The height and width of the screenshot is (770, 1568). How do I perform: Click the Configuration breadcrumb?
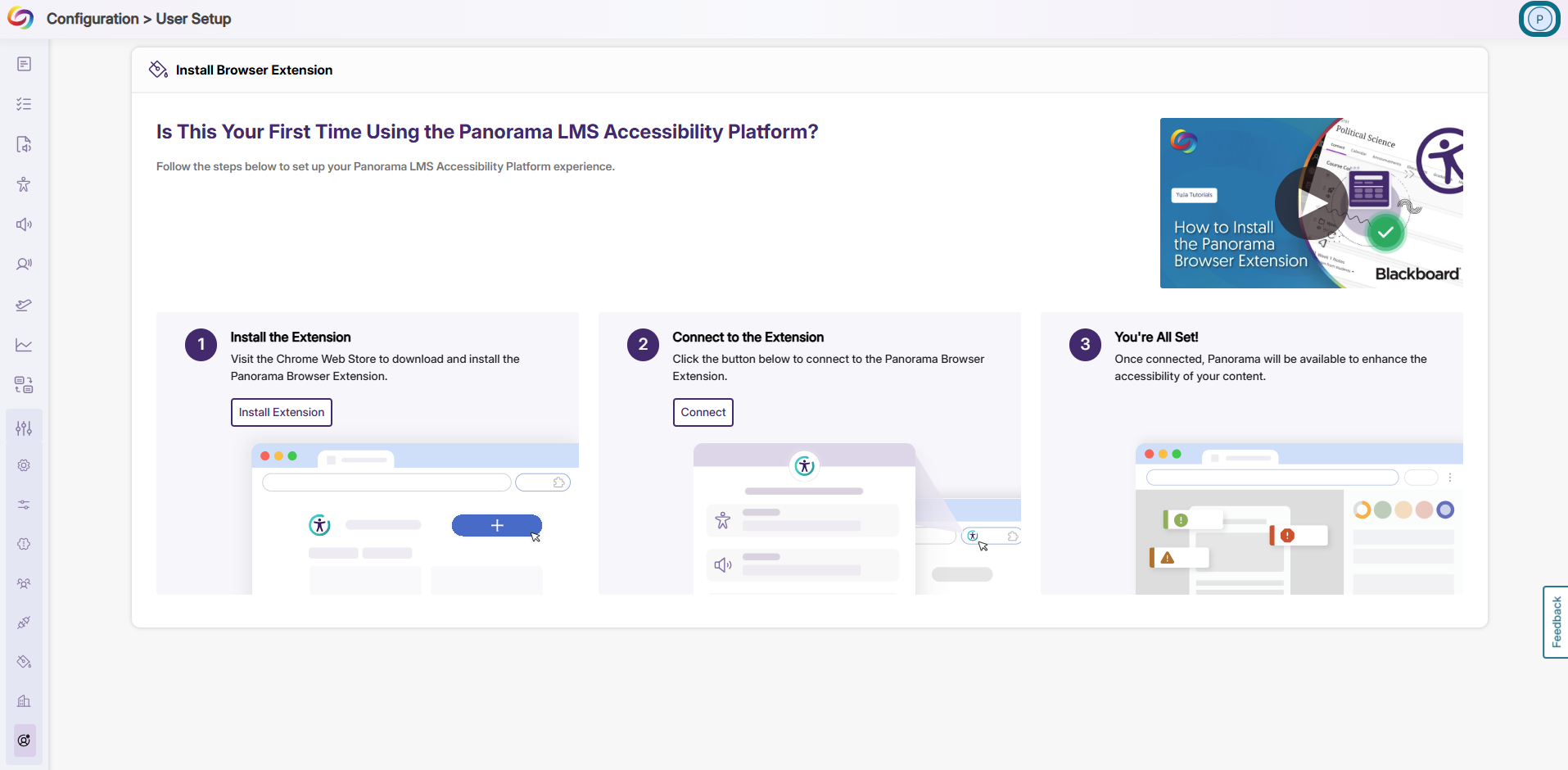point(93,19)
